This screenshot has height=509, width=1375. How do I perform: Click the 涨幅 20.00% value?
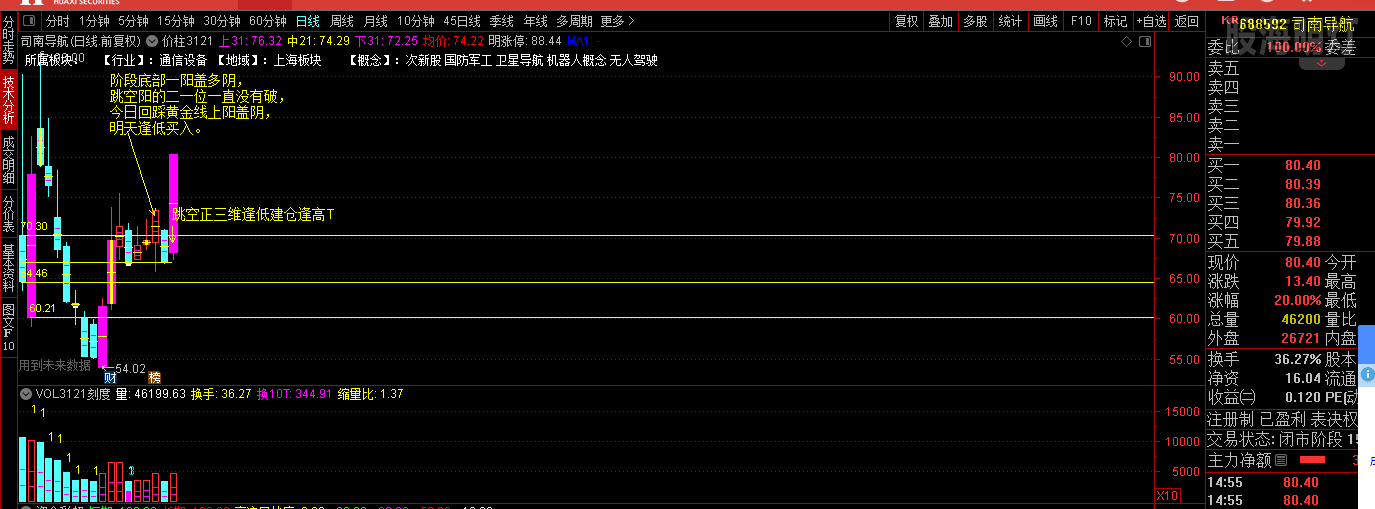click(1297, 301)
